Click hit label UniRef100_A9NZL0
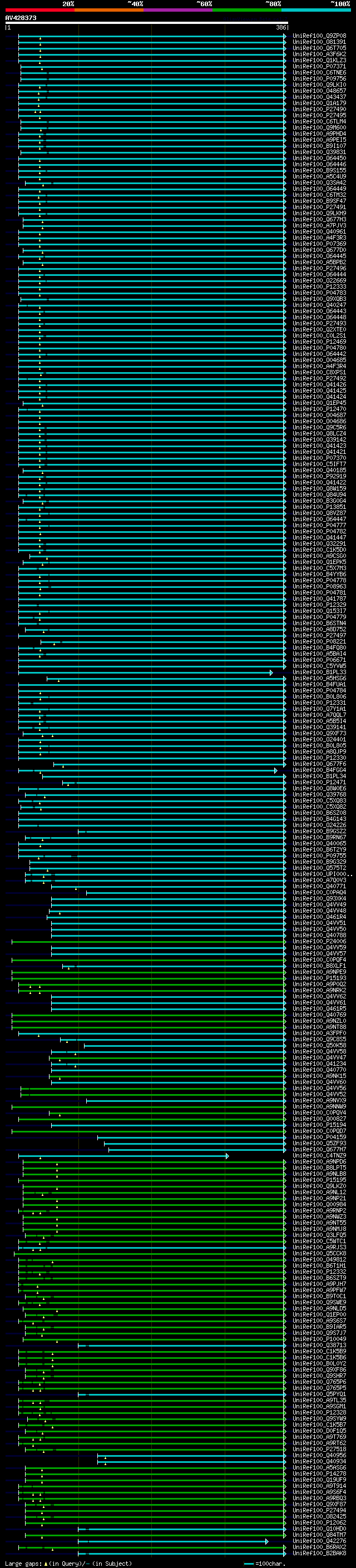 [x=319, y=1021]
